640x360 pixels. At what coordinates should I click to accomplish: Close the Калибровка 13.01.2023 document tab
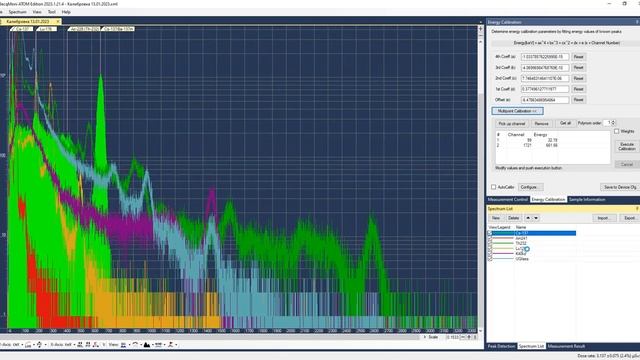[x=58, y=21]
